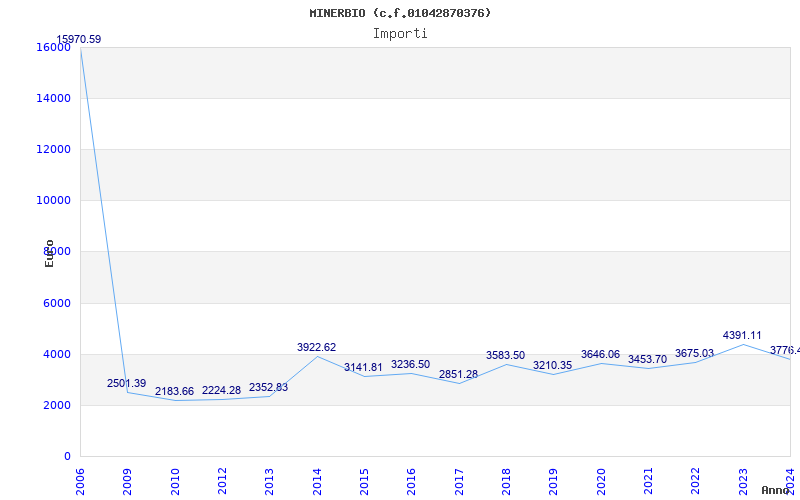Select the Importi subtitle text
This screenshot has height=500, width=800.
(x=400, y=34)
